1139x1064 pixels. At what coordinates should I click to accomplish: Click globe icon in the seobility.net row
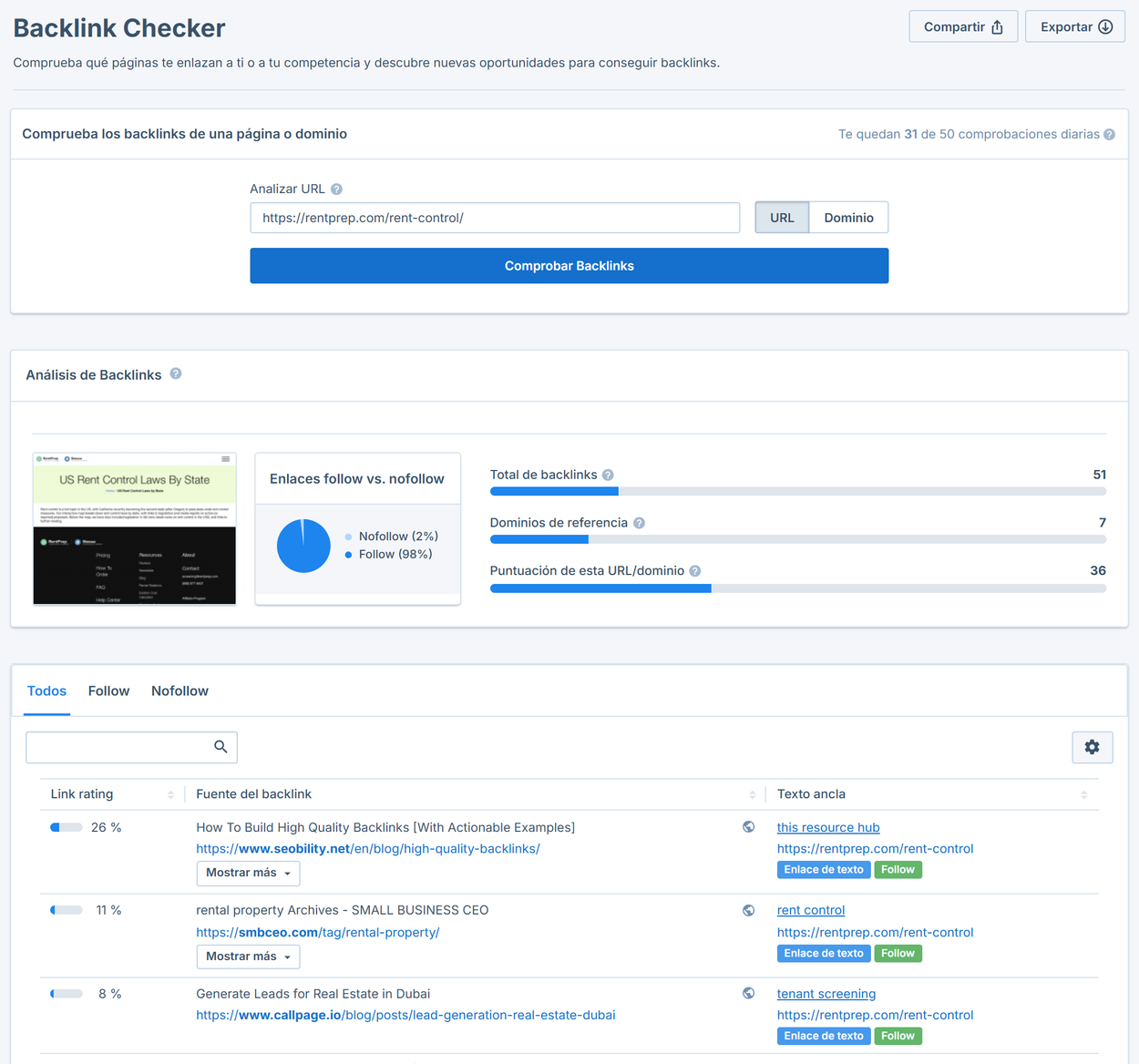(748, 827)
